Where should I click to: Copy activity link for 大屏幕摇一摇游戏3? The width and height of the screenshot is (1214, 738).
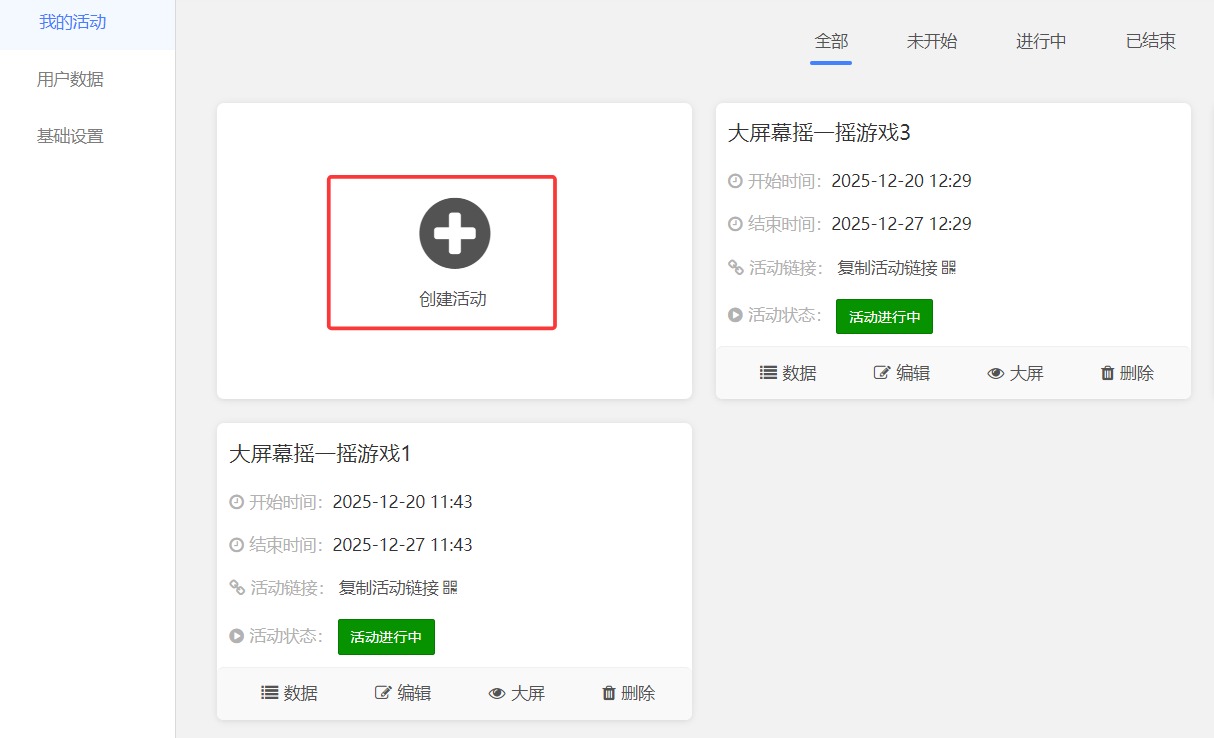point(887,267)
